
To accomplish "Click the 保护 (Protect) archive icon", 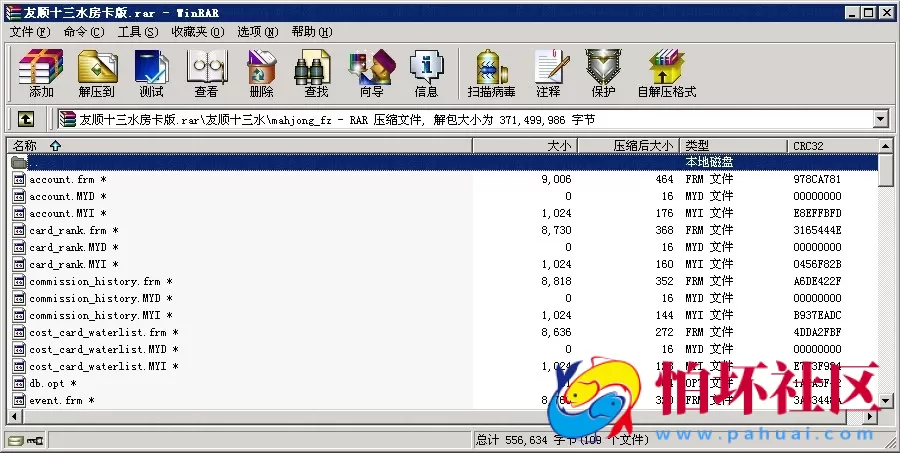I will (x=603, y=73).
